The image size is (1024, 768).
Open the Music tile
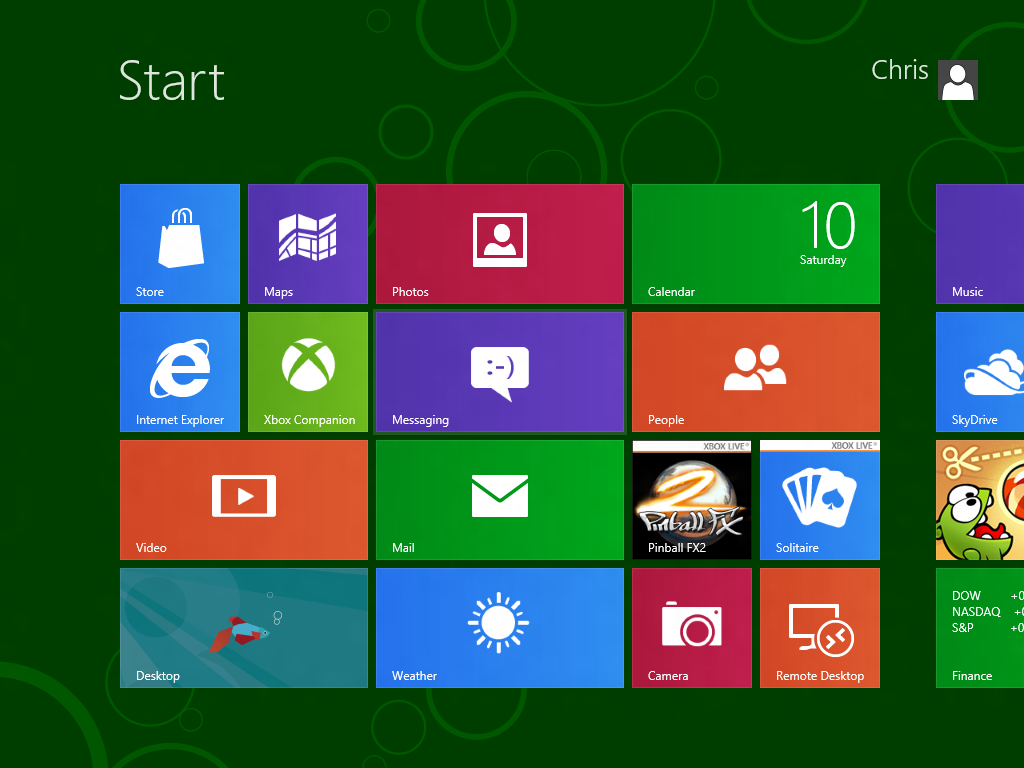(980, 243)
